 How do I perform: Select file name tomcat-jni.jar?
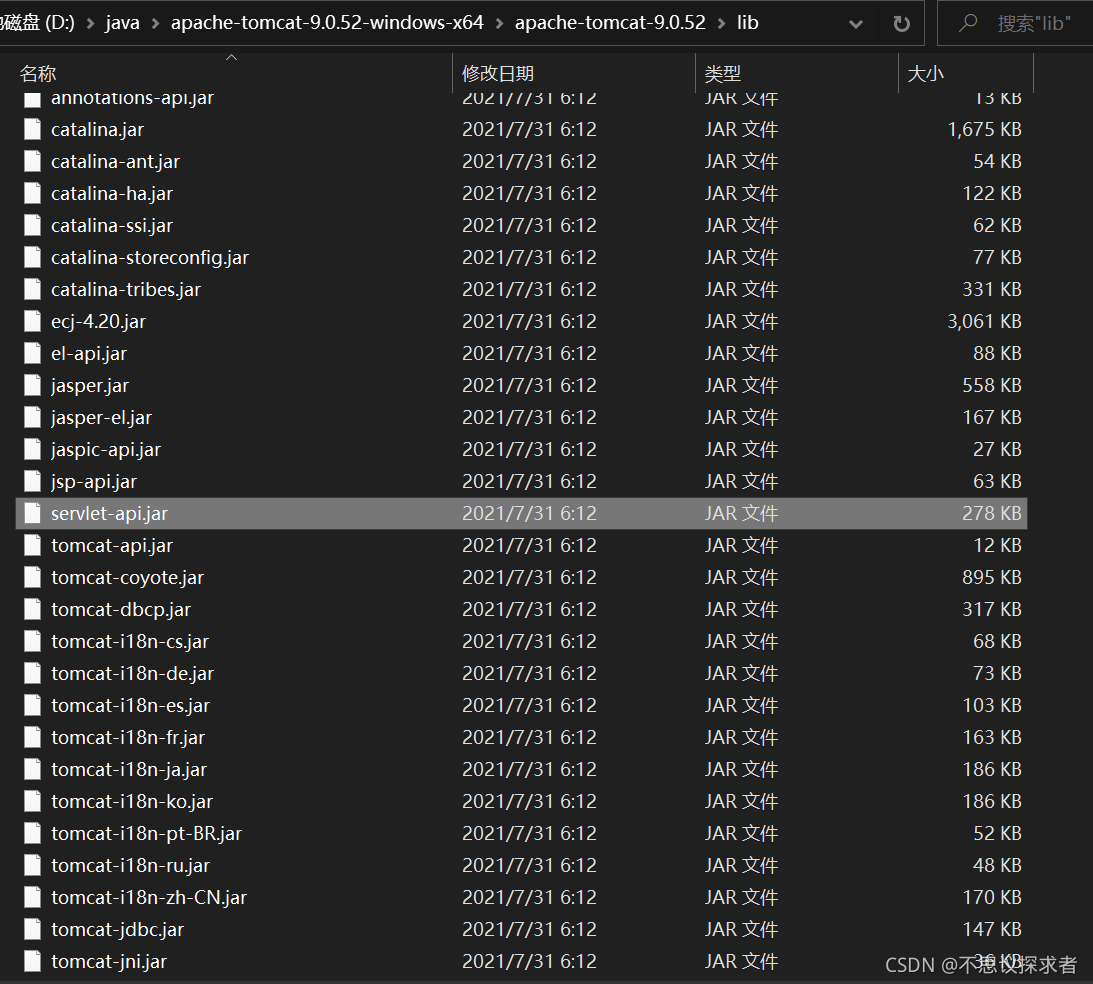tap(109, 962)
